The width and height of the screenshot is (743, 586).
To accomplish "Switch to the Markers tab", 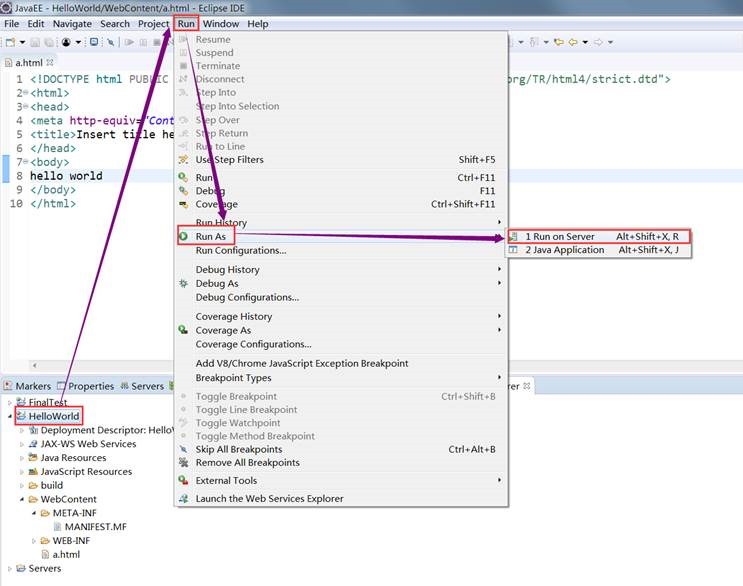I will pos(27,386).
